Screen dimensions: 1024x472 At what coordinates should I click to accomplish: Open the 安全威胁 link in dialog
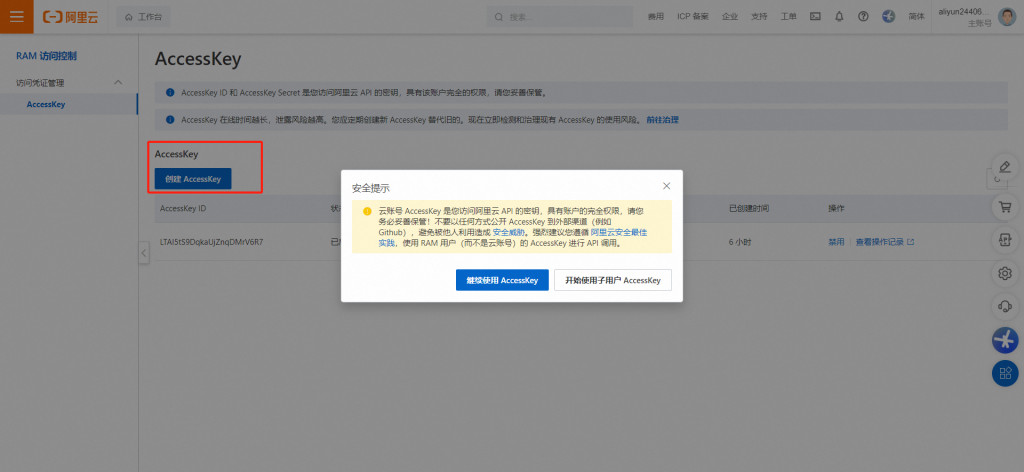[x=508, y=232]
